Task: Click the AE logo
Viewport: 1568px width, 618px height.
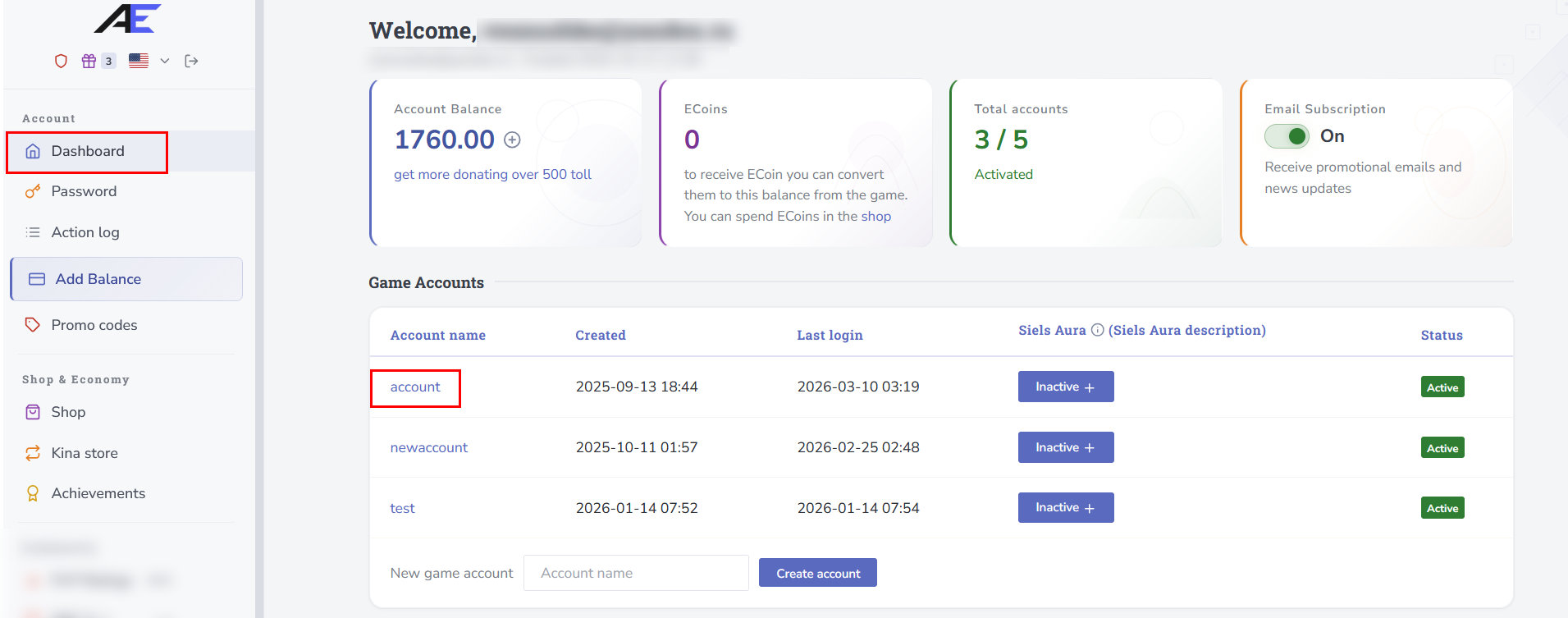Action: pos(127,19)
